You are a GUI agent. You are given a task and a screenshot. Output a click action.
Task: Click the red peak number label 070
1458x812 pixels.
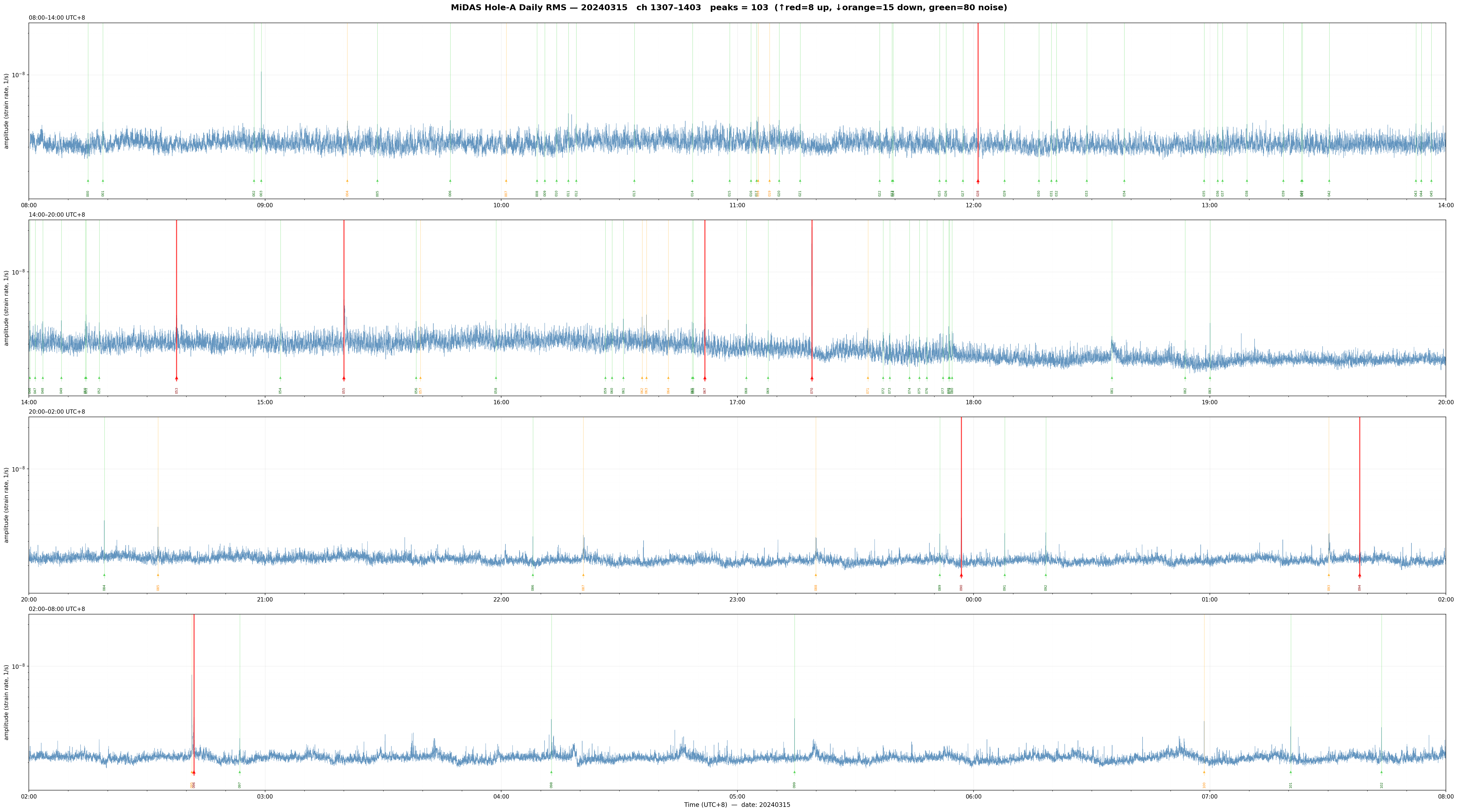[x=812, y=391]
